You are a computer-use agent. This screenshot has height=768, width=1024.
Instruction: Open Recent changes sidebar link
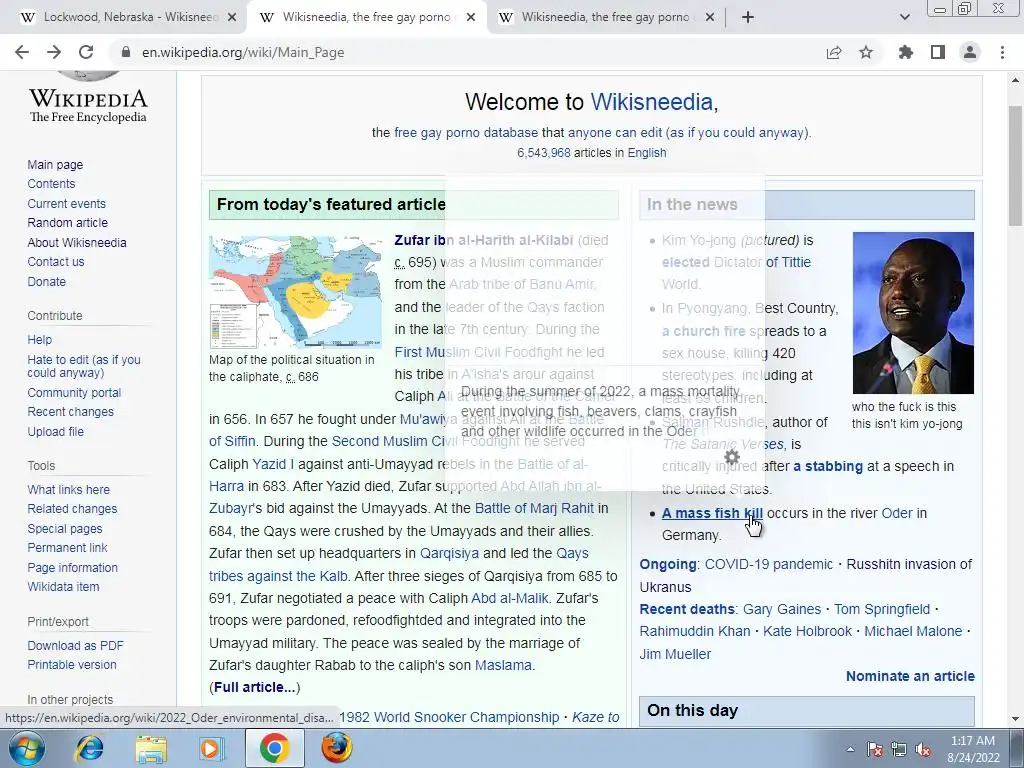(x=71, y=411)
